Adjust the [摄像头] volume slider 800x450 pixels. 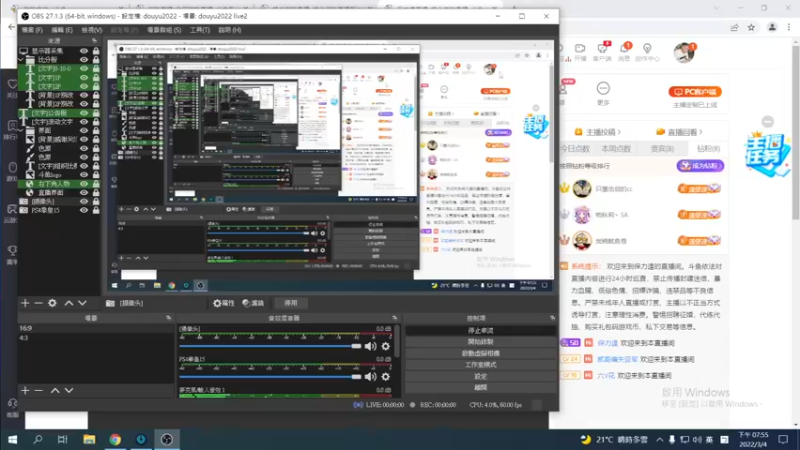click(x=270, y=346)
